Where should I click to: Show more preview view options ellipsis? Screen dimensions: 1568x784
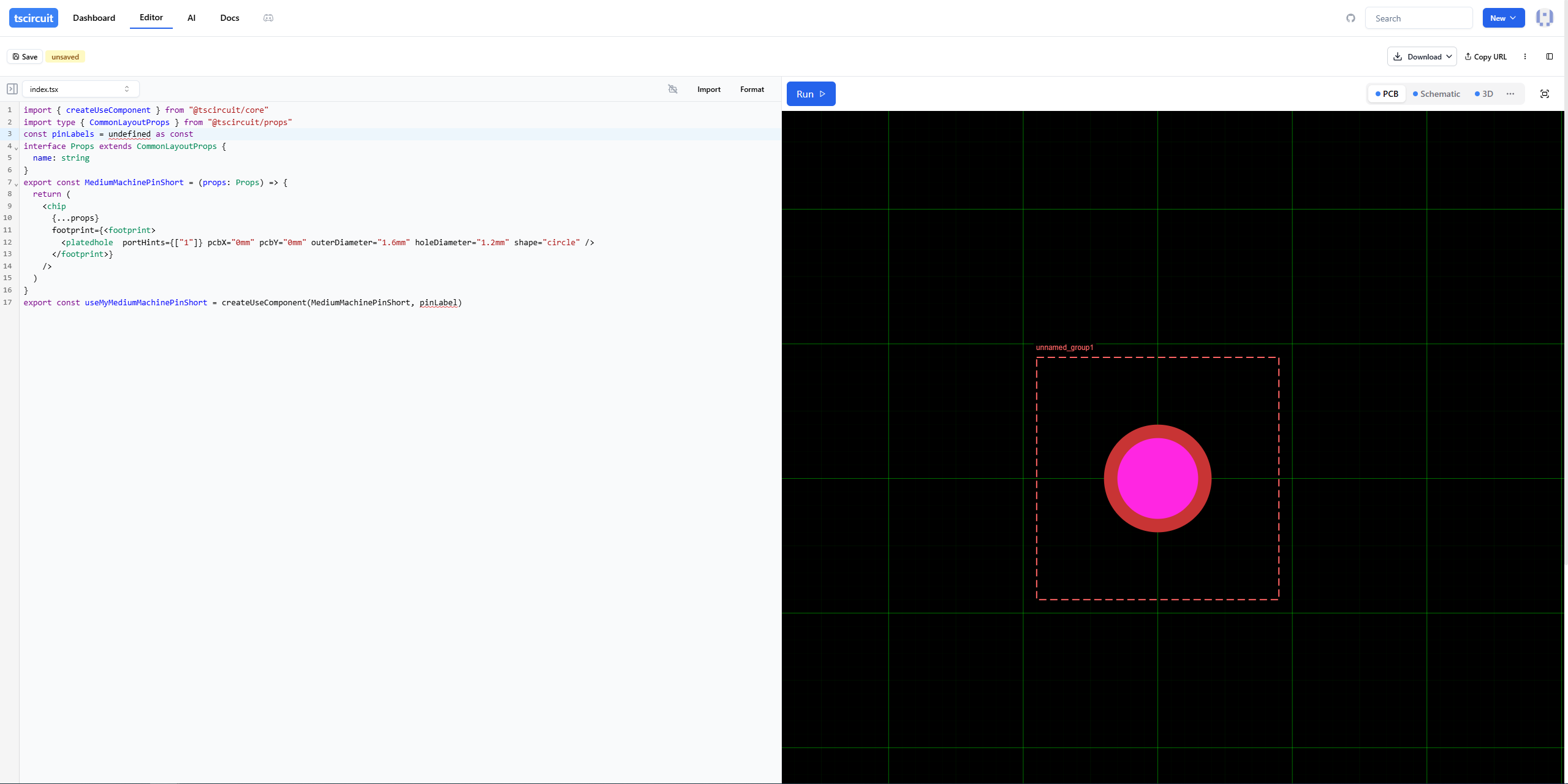coord(1510,94)
